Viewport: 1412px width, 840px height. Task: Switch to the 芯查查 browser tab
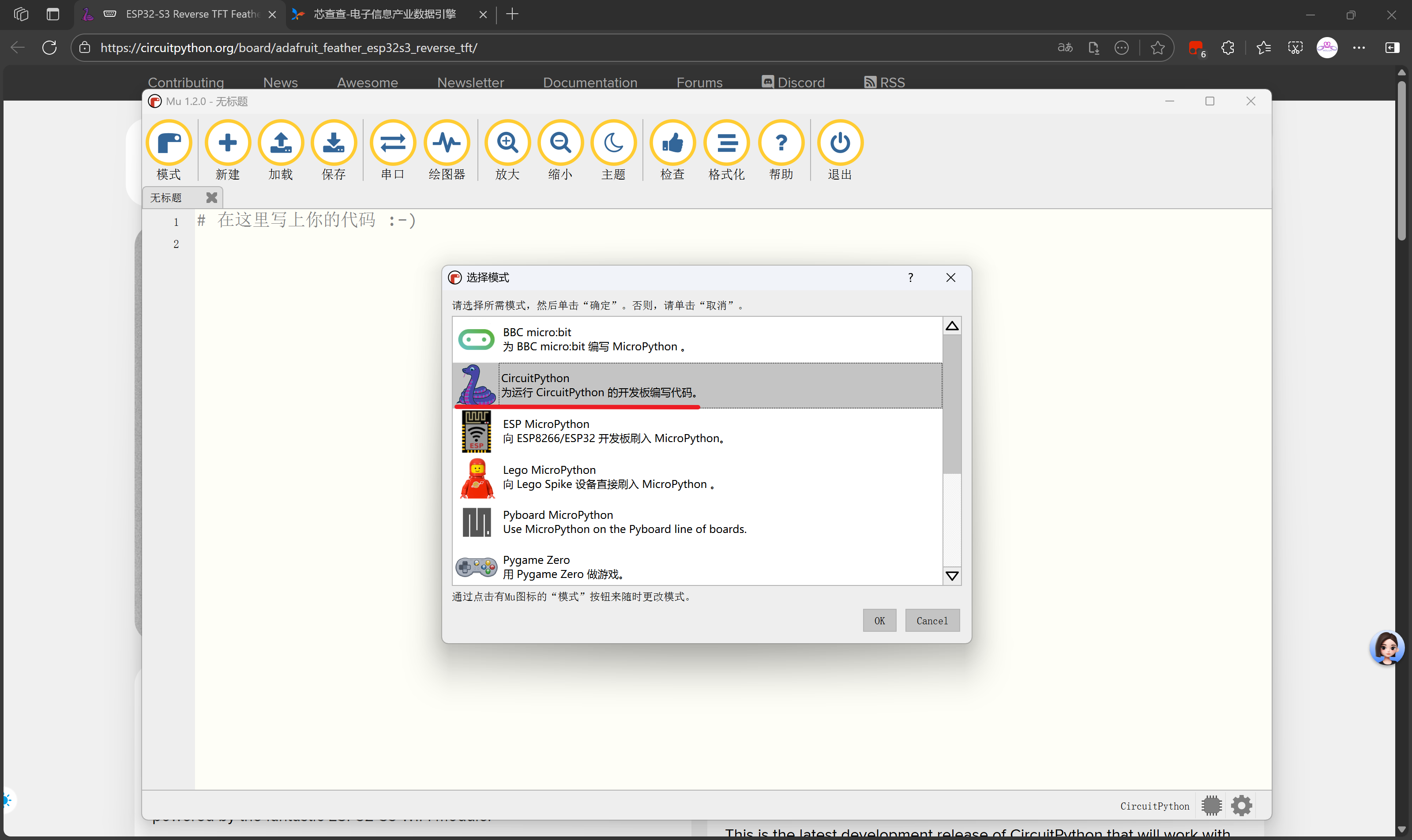[385, 14]
